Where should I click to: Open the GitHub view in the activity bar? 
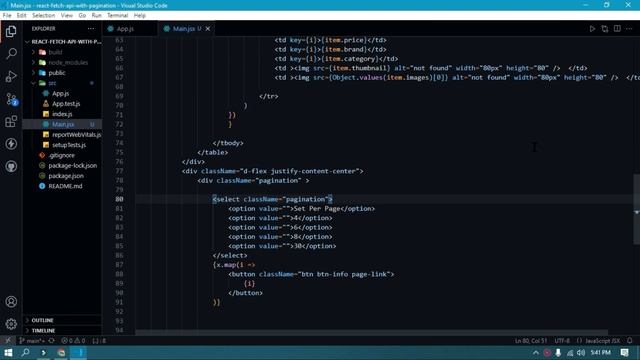point(11,166)
